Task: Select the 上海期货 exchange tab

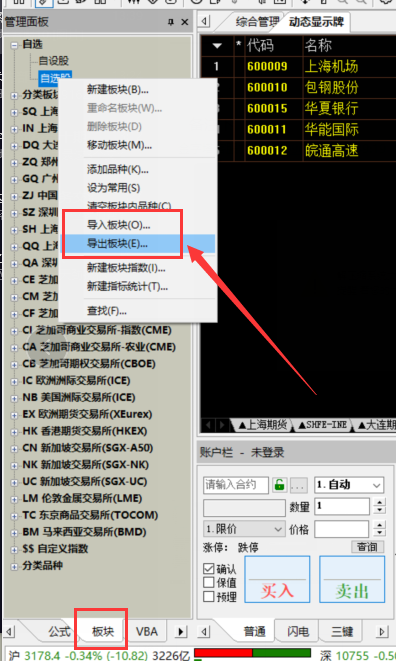Action: [263, 425]
